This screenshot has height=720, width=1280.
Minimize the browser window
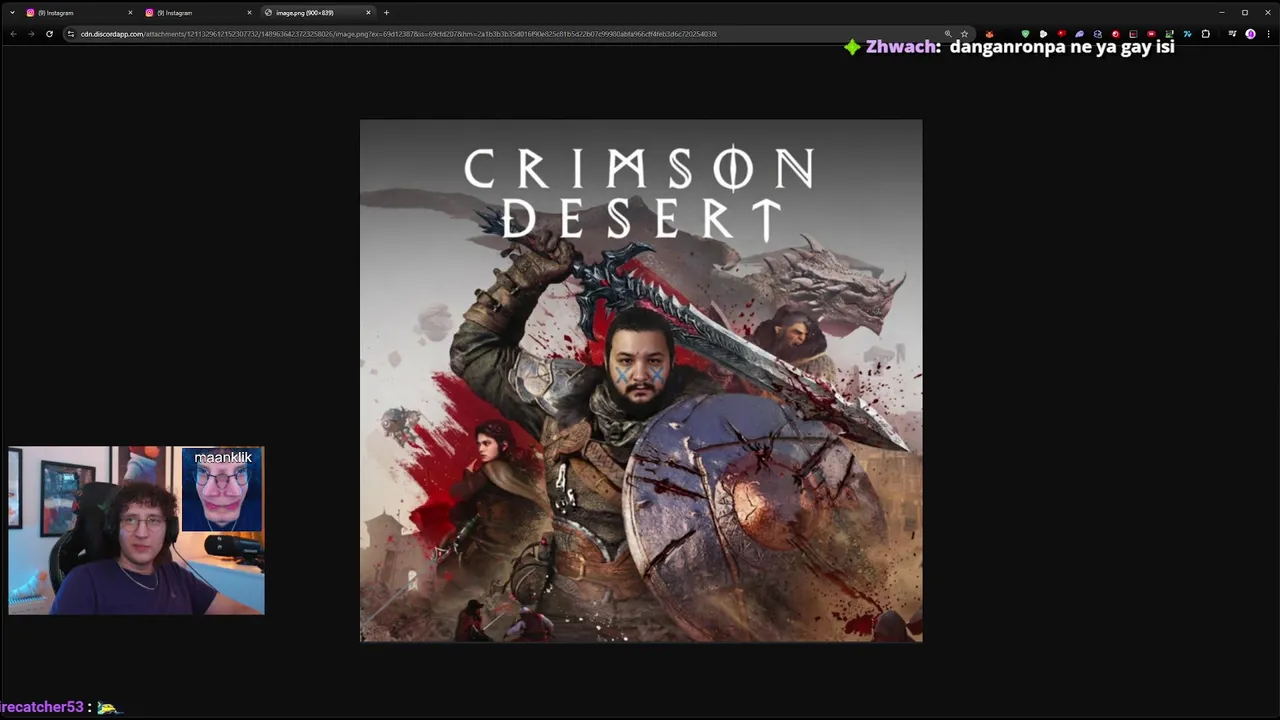coord(1221,12)
